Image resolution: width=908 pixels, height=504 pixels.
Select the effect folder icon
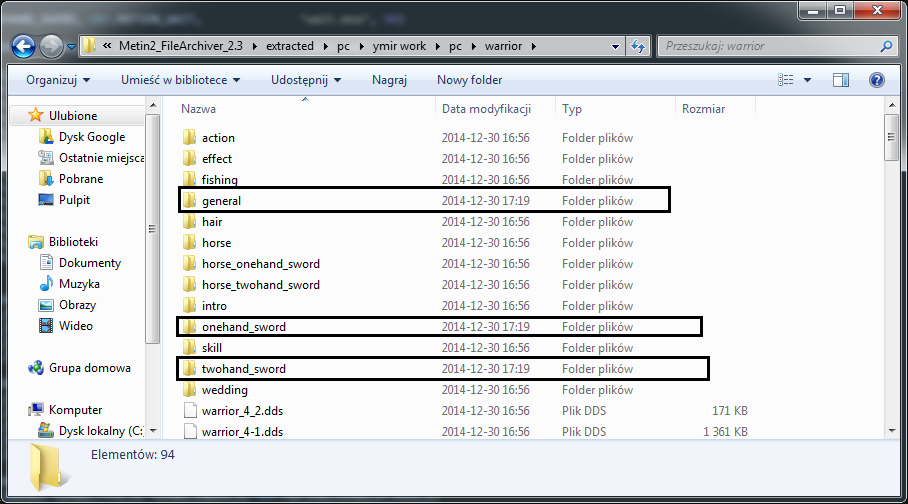(189, 158)
